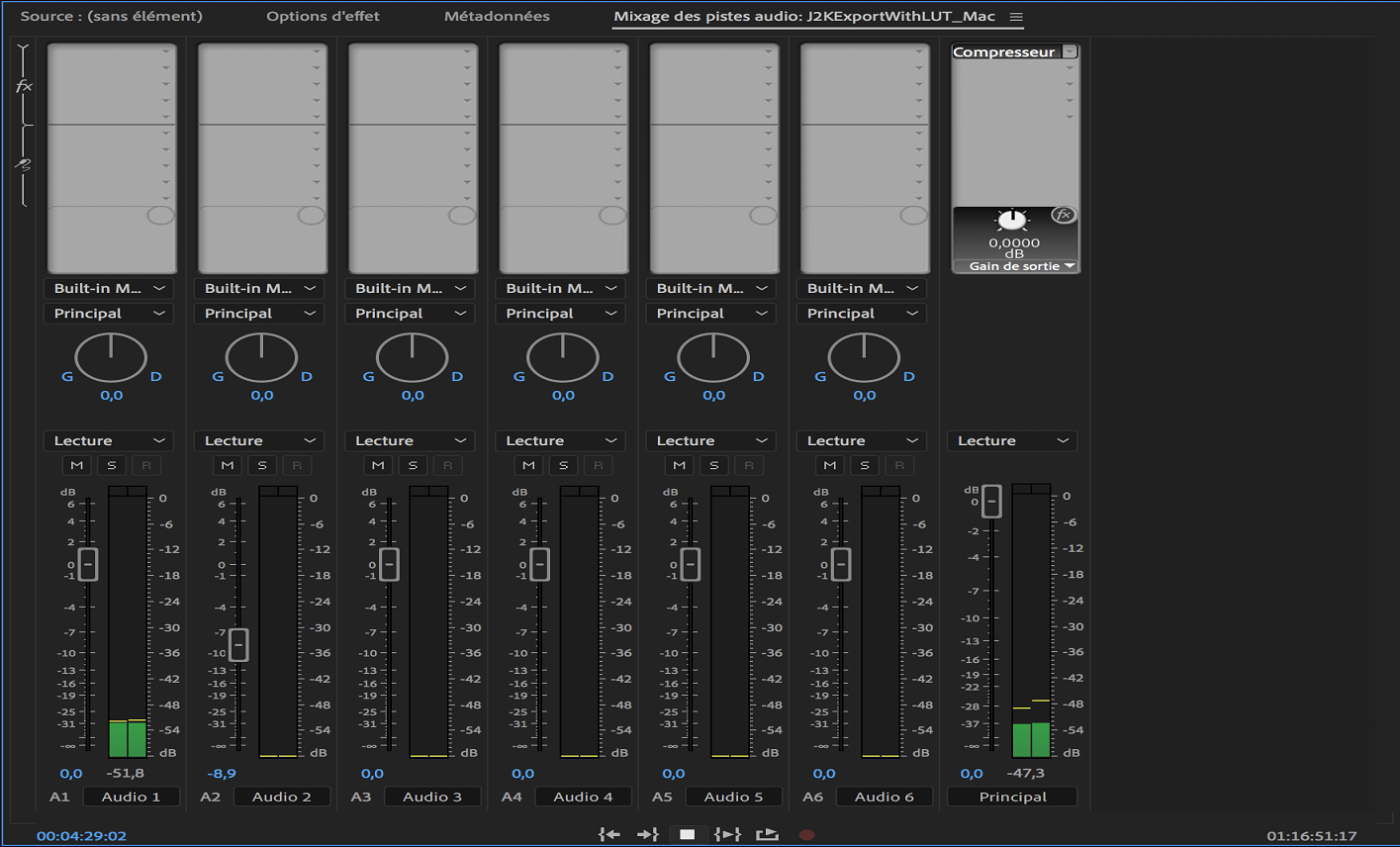Viewport: 1400px width, 847px height.
Task: Open the Compresseur effect slot dropdown arrow
Action: 1070,51
